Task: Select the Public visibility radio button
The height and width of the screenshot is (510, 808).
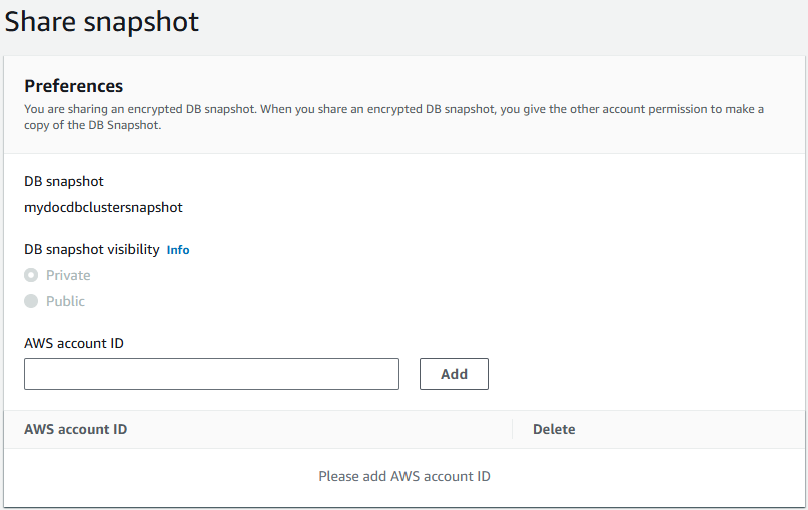Action: [31, 301]
